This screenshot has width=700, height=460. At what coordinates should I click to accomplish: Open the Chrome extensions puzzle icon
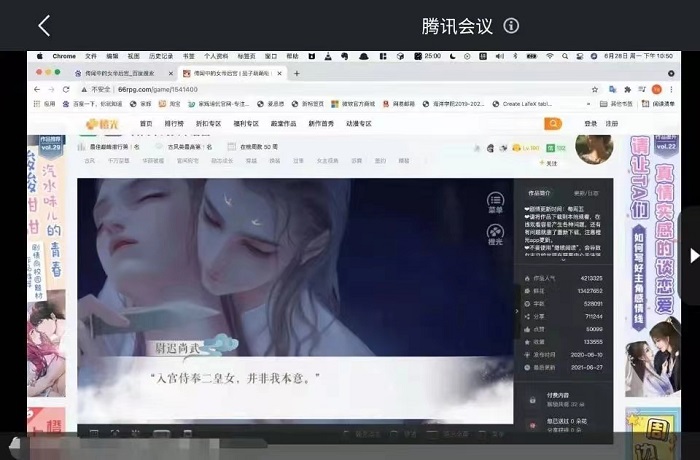coord(627,89)
